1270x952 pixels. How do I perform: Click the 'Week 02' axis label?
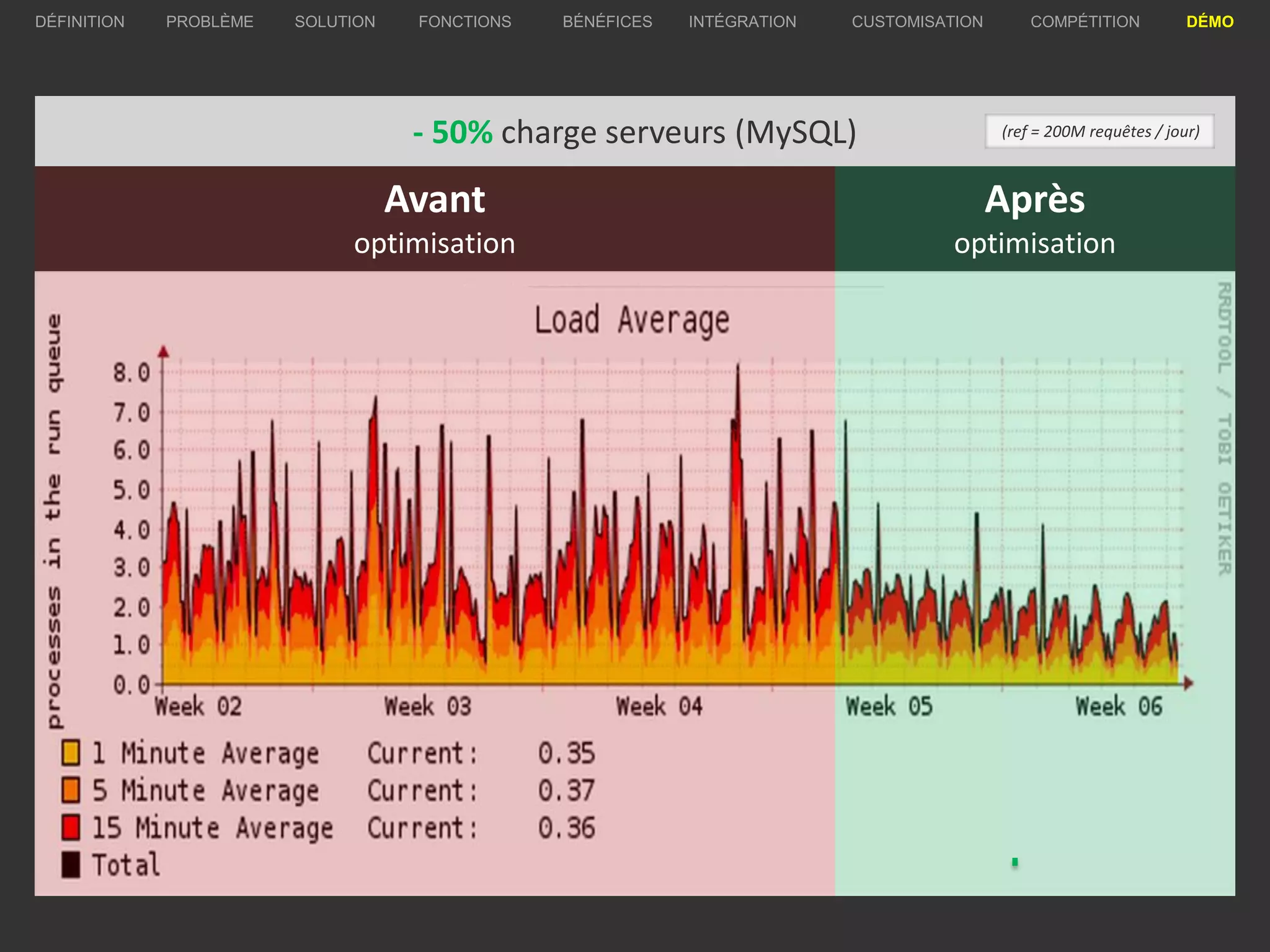click(198, 707)
